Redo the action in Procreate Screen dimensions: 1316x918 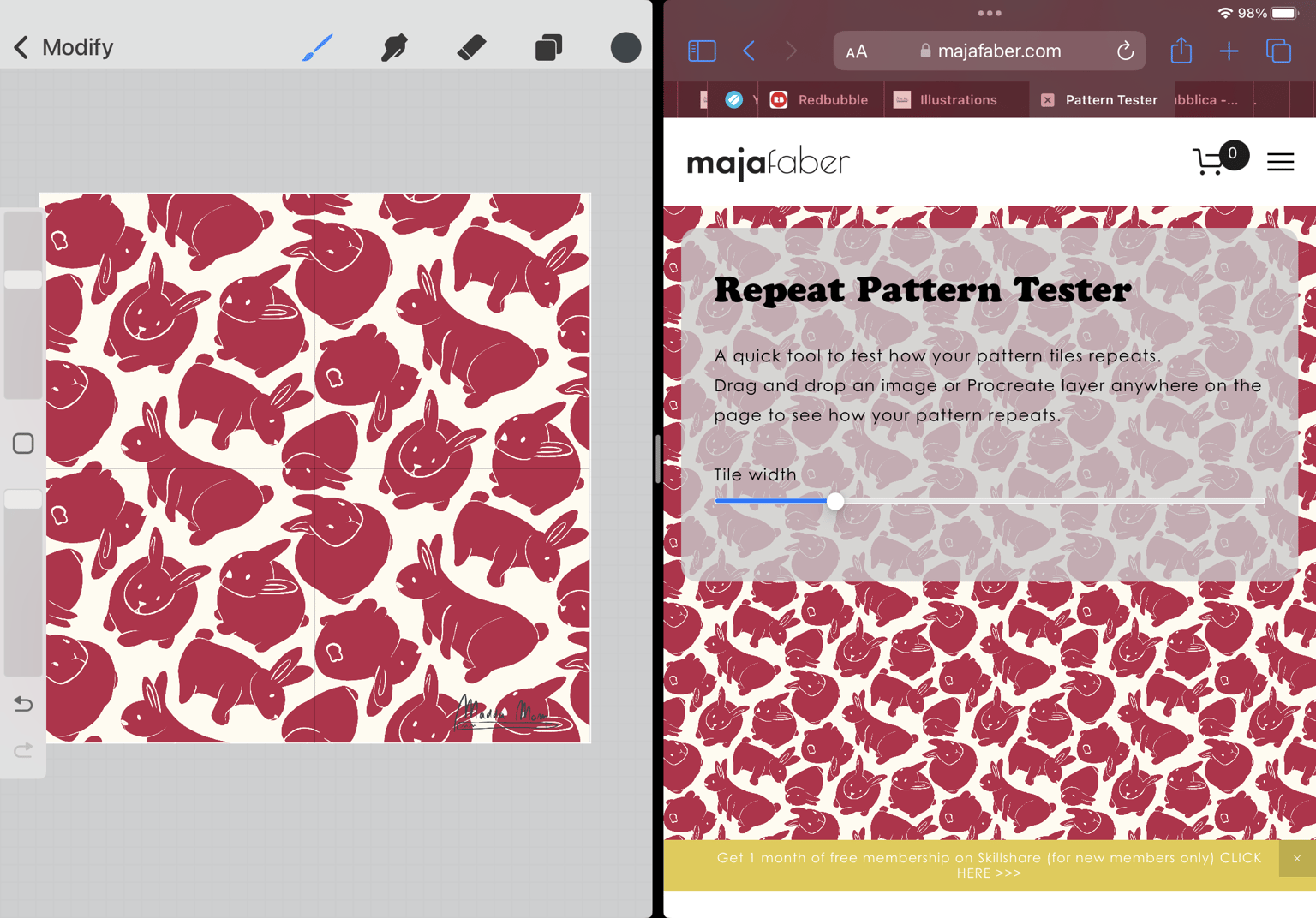click(x=23, y=750)
